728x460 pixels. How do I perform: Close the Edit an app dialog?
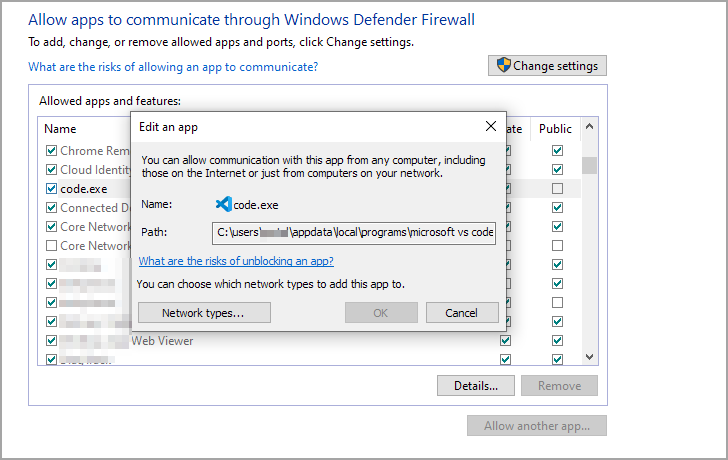click(x=490, y=127)
